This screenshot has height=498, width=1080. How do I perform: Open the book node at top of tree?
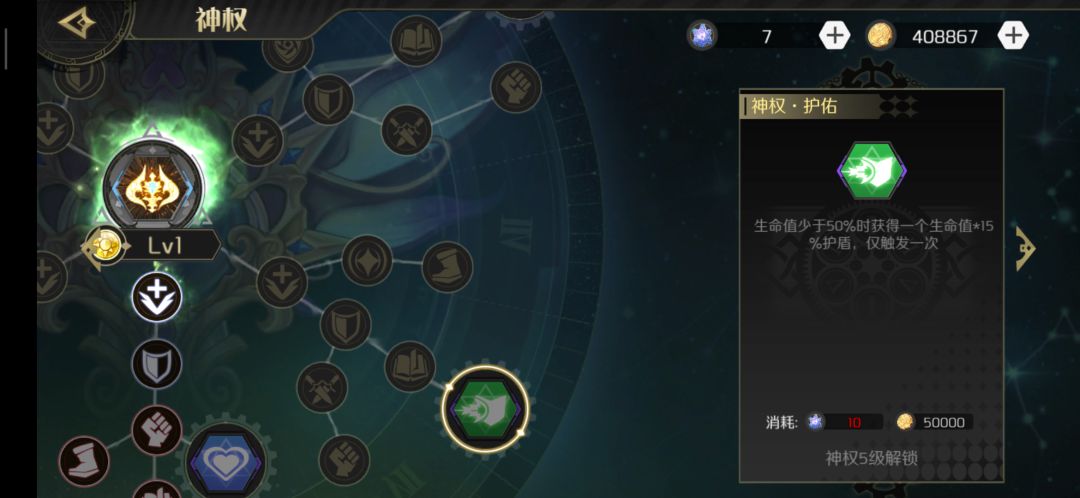[416, 41]
